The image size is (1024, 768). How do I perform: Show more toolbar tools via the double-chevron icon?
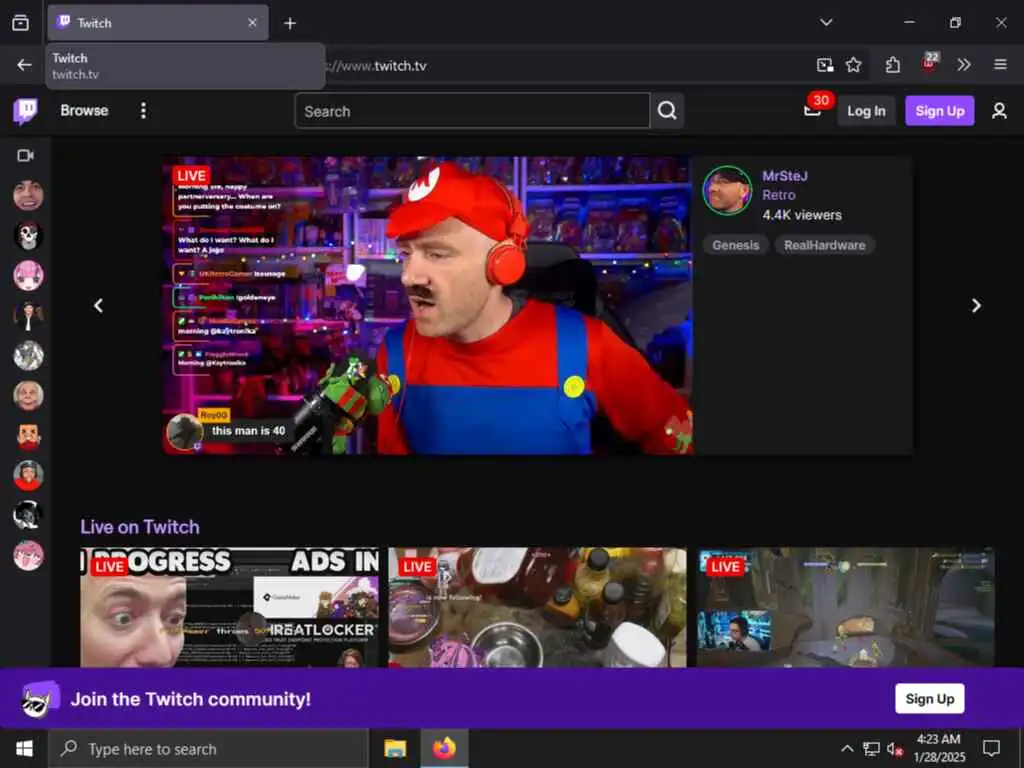tap(964, 65)
